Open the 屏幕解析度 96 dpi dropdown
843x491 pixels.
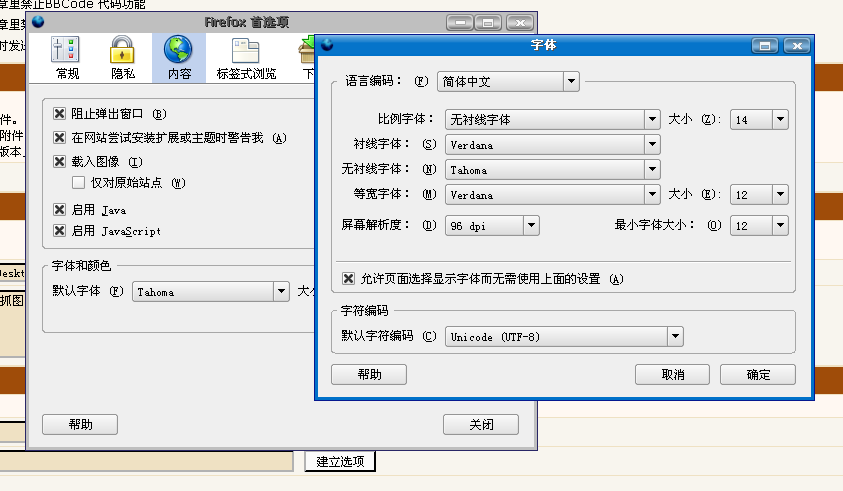[x=492, y=225]
